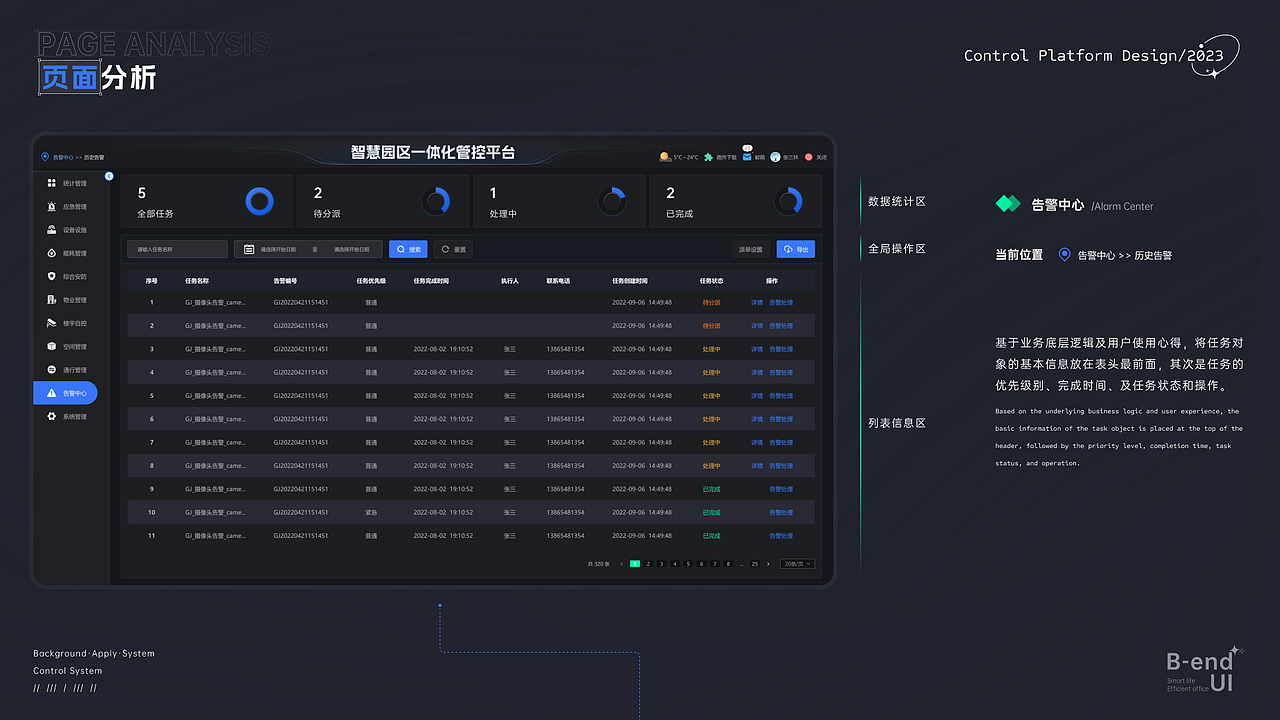Click the 应急管理 siren icon
Image resolution: width=1280 pixels, height=720 pixels.
(x=52, y=206)
